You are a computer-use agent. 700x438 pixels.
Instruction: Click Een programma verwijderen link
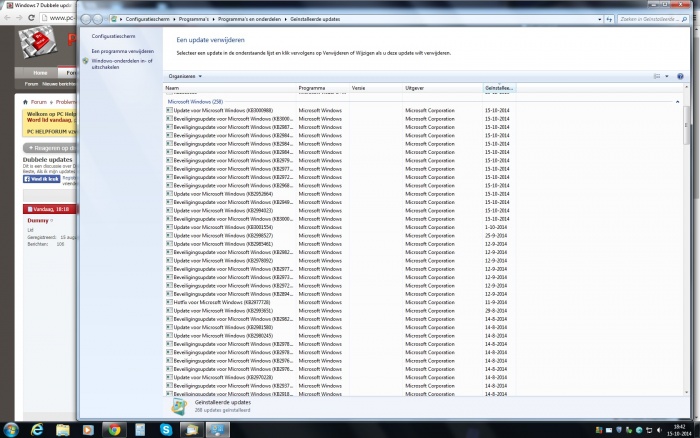[x=123, y=51]
